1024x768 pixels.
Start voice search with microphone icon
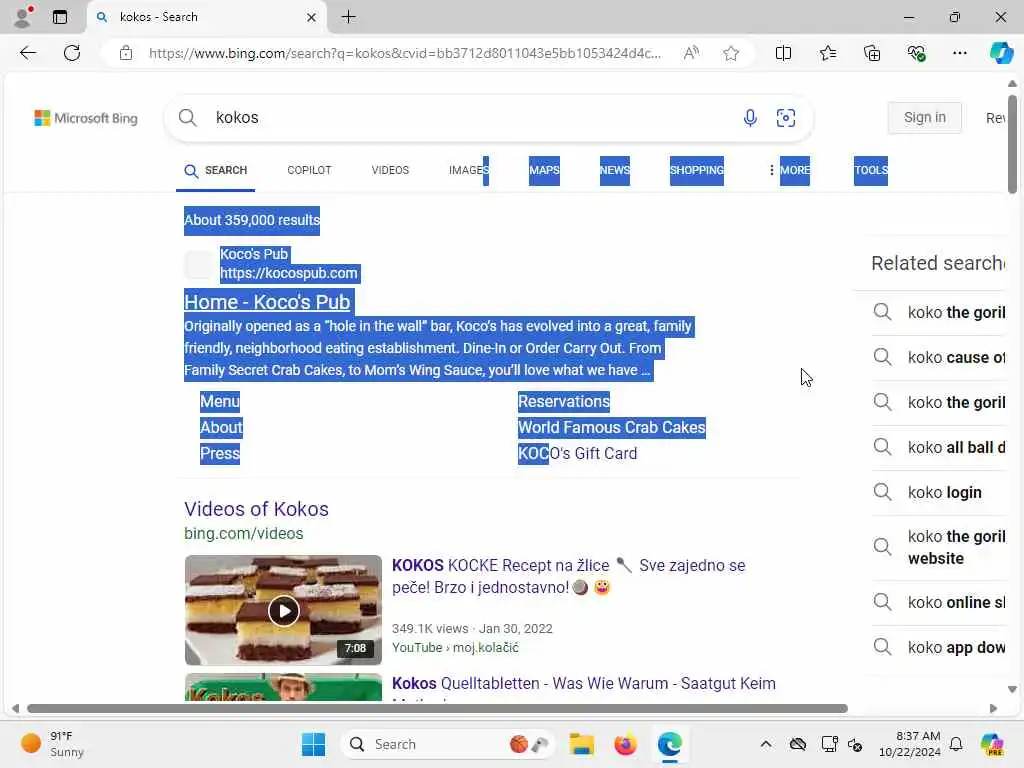coord(750,118)
